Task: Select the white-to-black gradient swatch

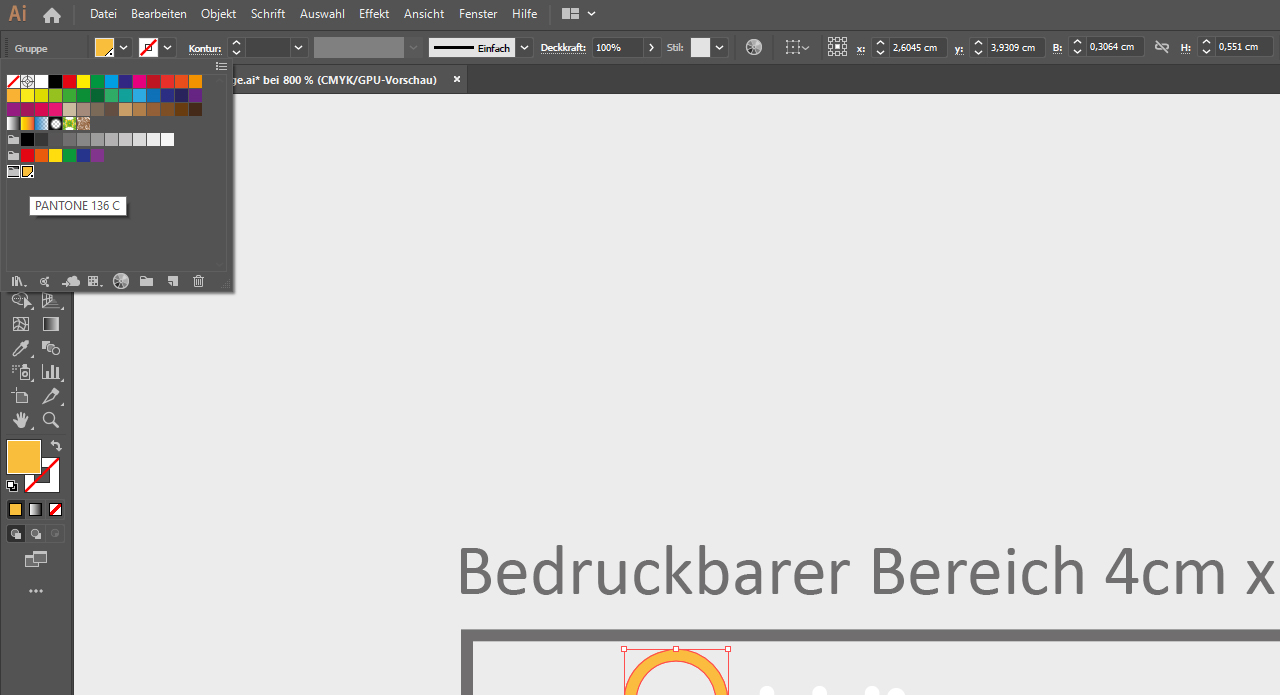Action: coord(14,123)
